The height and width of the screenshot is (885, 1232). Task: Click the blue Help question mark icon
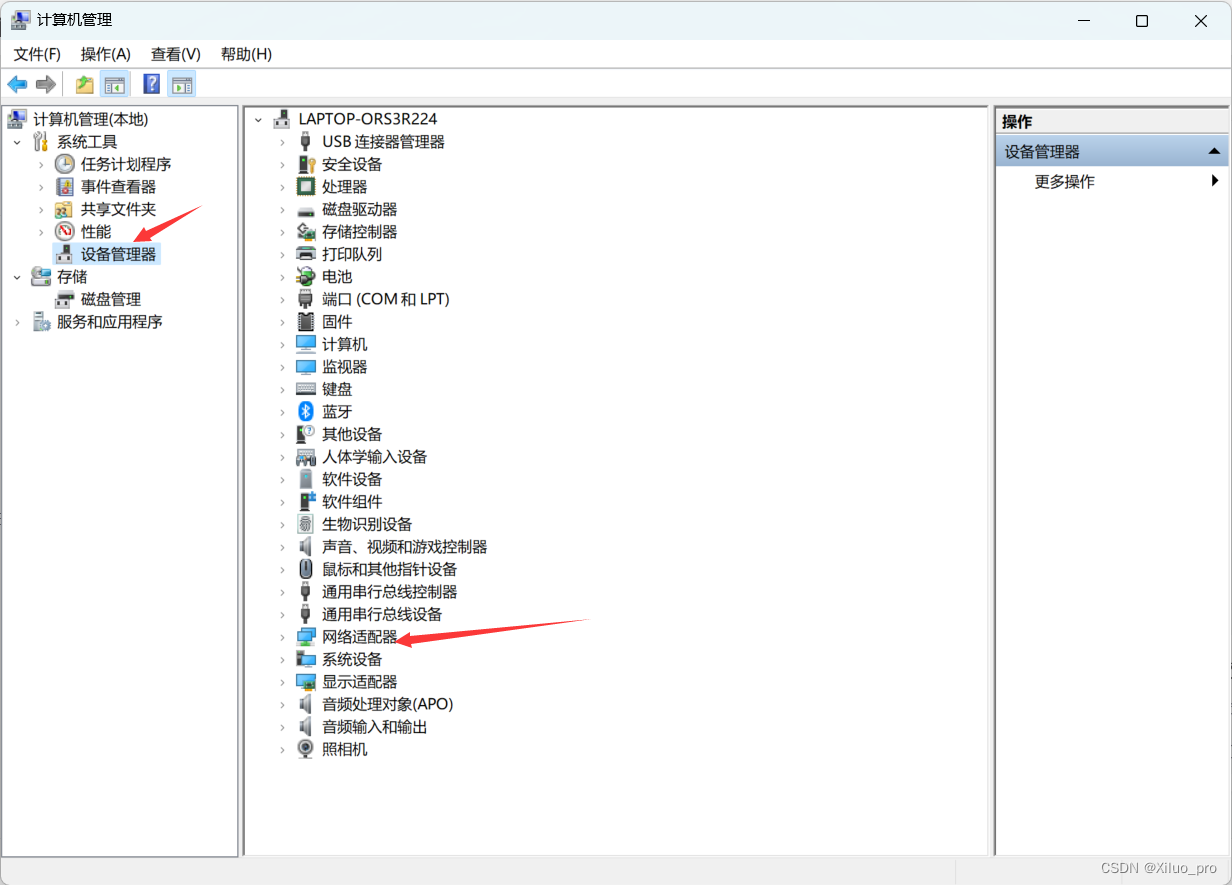point(152,84)
